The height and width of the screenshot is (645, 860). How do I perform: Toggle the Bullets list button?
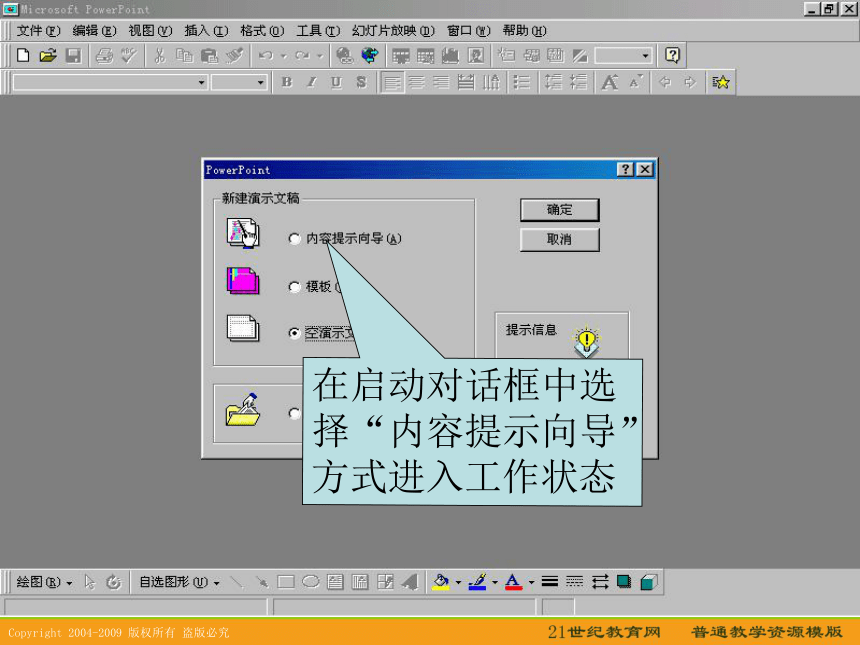click(x=522, y=82)
